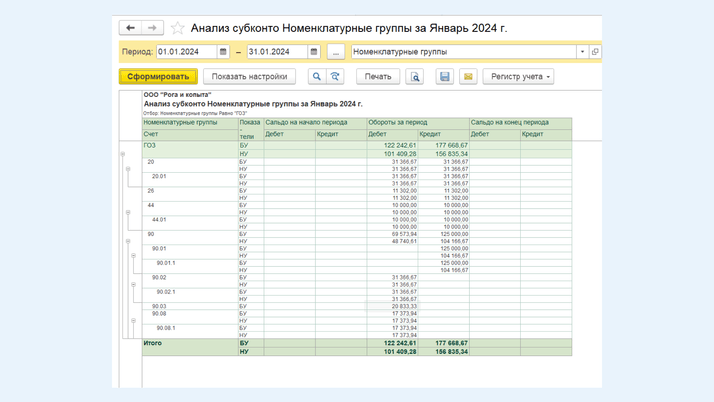Open the Регистр учета dropdown menu
Screen dimensions: 714x402
click(518, 76)
